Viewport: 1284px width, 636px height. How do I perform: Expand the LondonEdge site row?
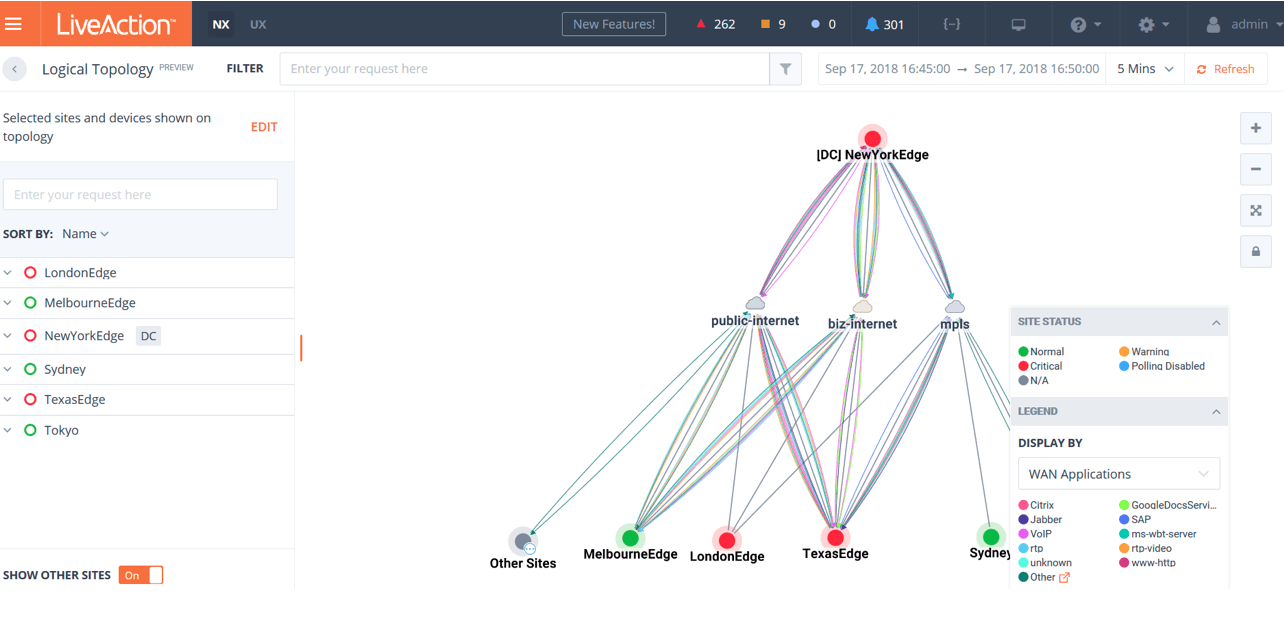pos(8,273)
